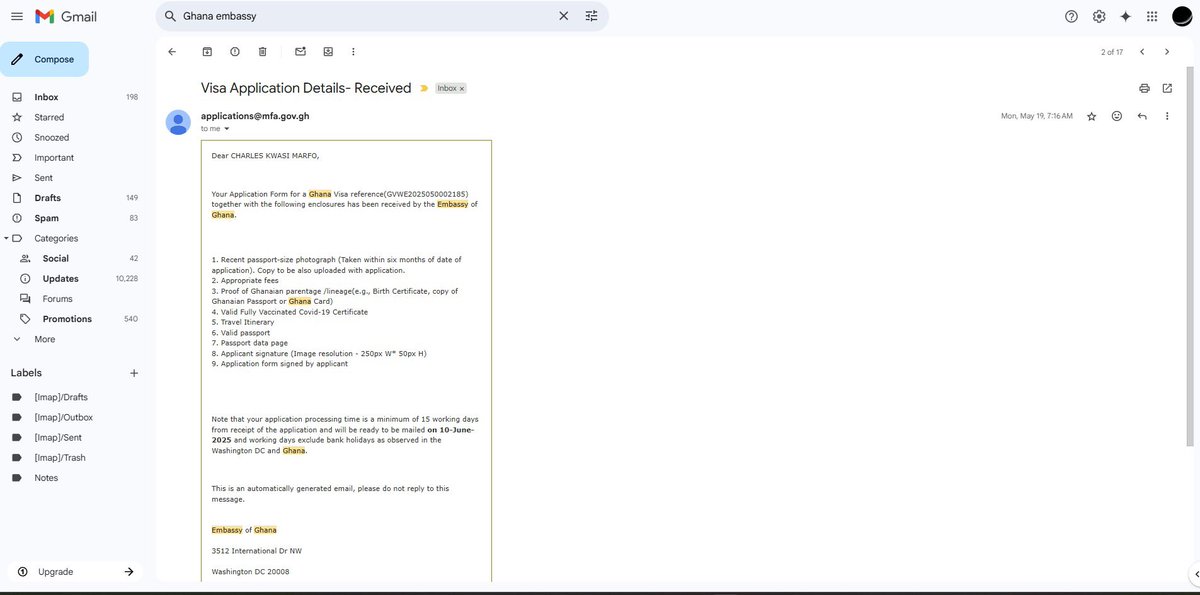Screen dimensions: 1200x595
Task: Open email in a new window
Action: [x=1167, y=88]
